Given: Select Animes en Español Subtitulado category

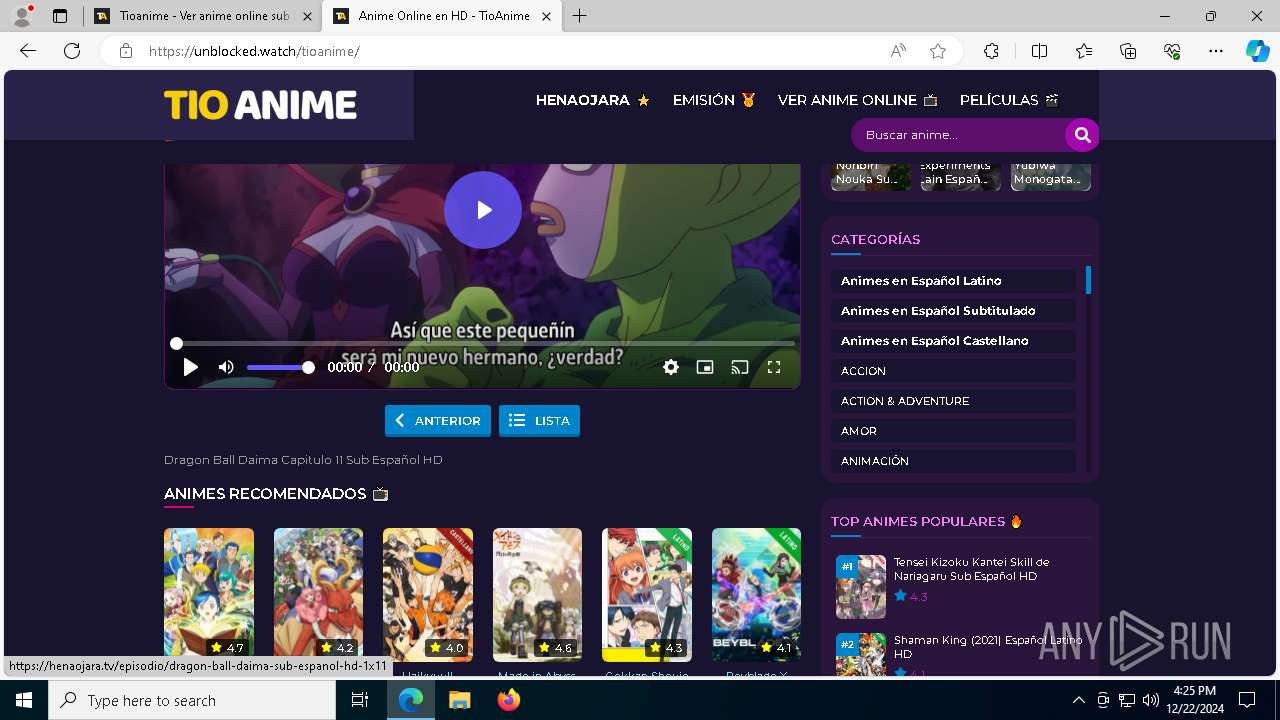Looking at the screenshot, I should tap(953, 311).
